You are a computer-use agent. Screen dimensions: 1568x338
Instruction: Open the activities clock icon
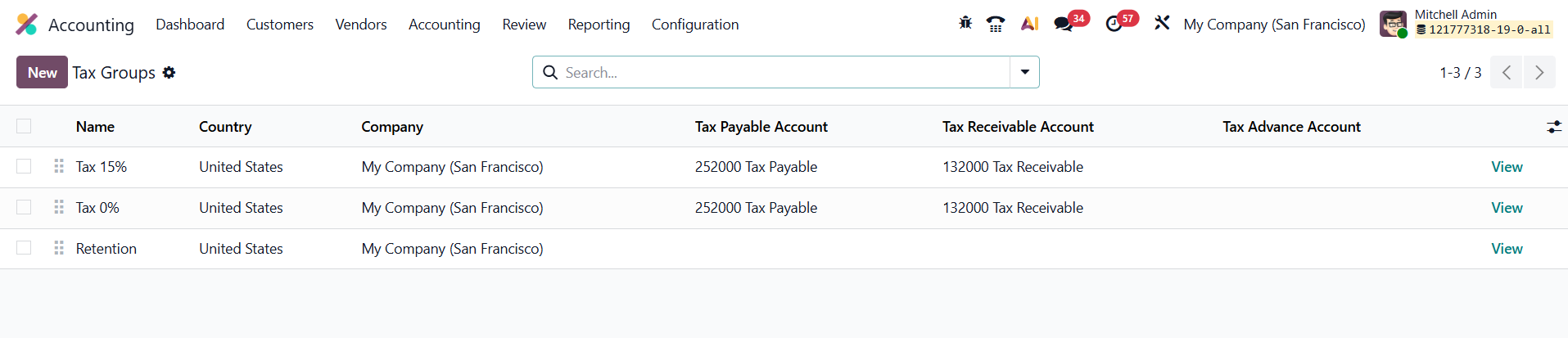1114,24
